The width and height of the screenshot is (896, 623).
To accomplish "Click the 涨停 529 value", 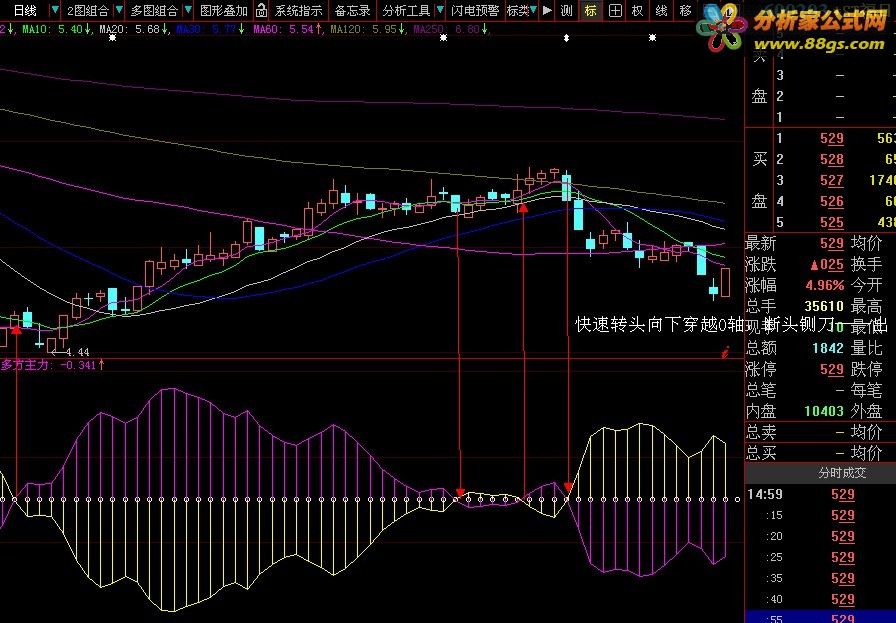I will click(831, 369).
